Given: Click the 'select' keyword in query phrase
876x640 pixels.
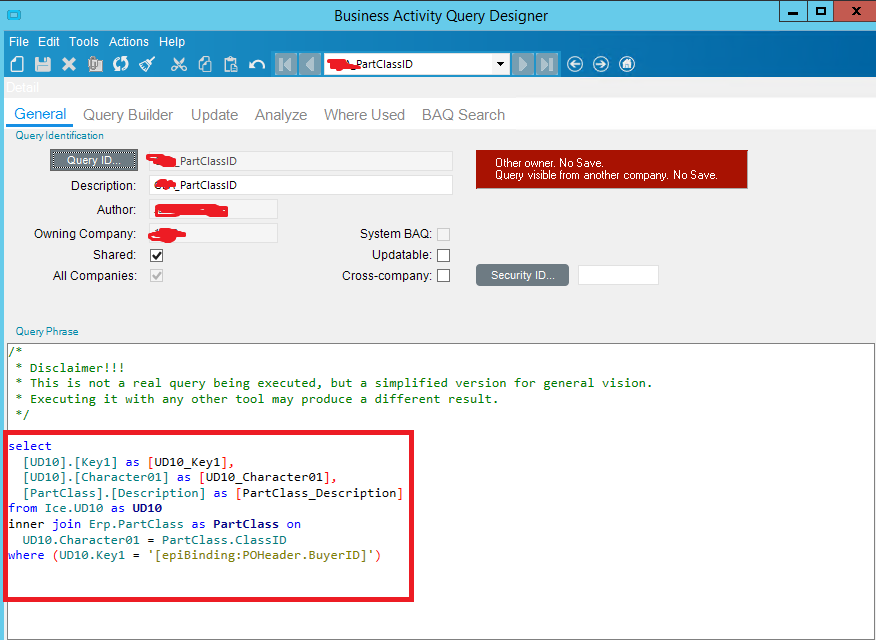Looking at the screenshot, I should pyautogui.click(x=30, y=446).
